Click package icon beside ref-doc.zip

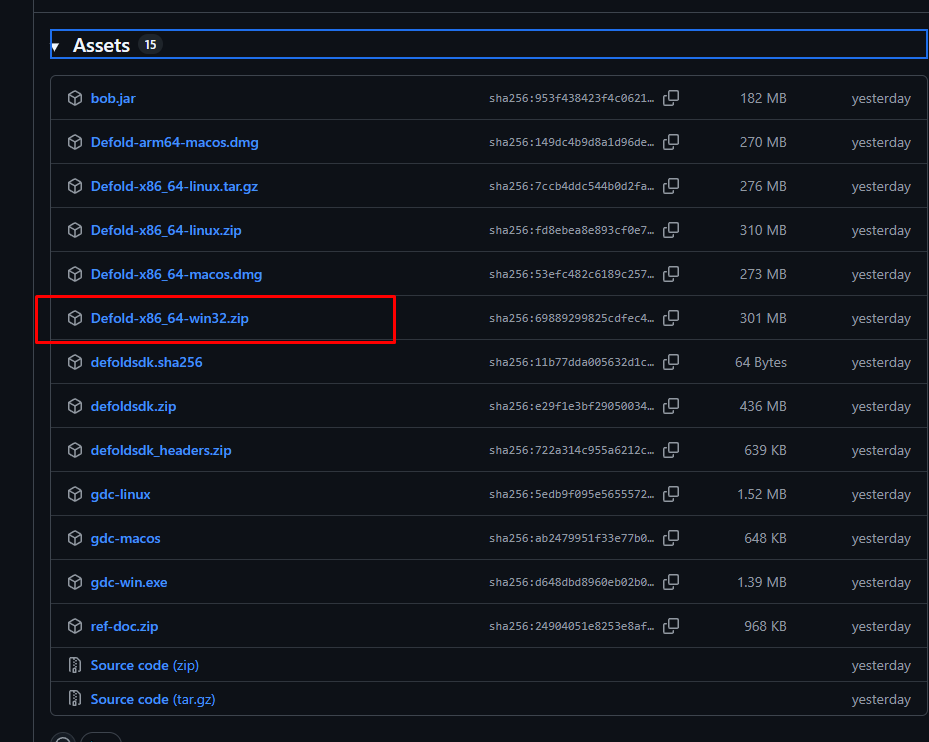point(75,626)
